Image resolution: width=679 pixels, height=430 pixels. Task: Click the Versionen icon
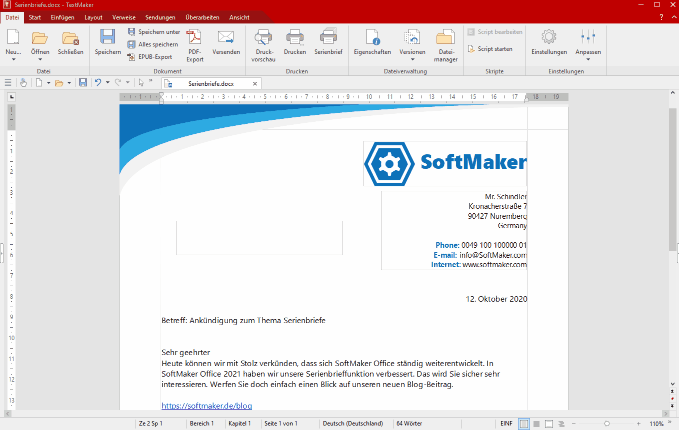(412, 37)
